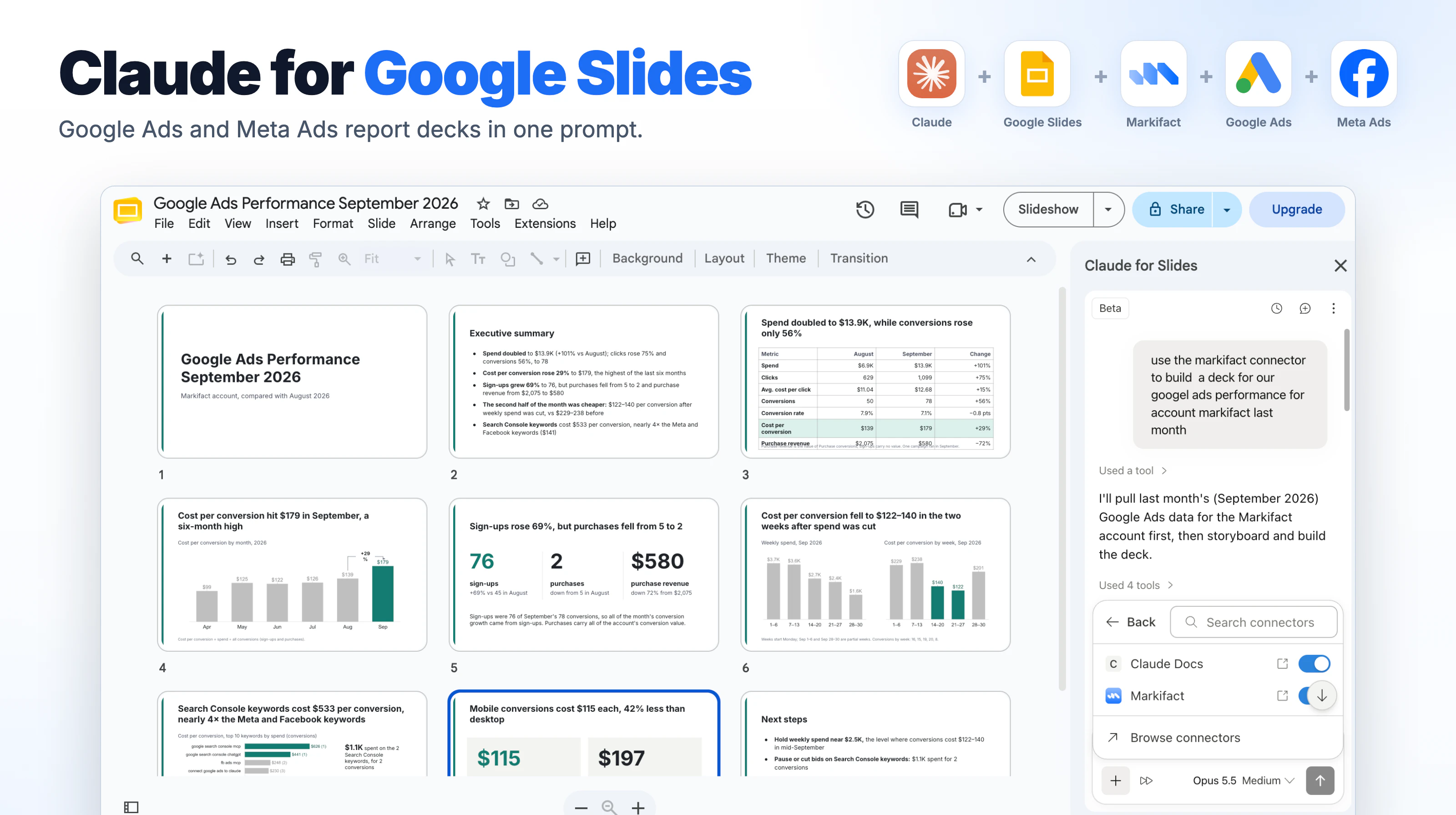1456x815 pixels.
Task: Select the paint format tool
Action: coord(315,259)
